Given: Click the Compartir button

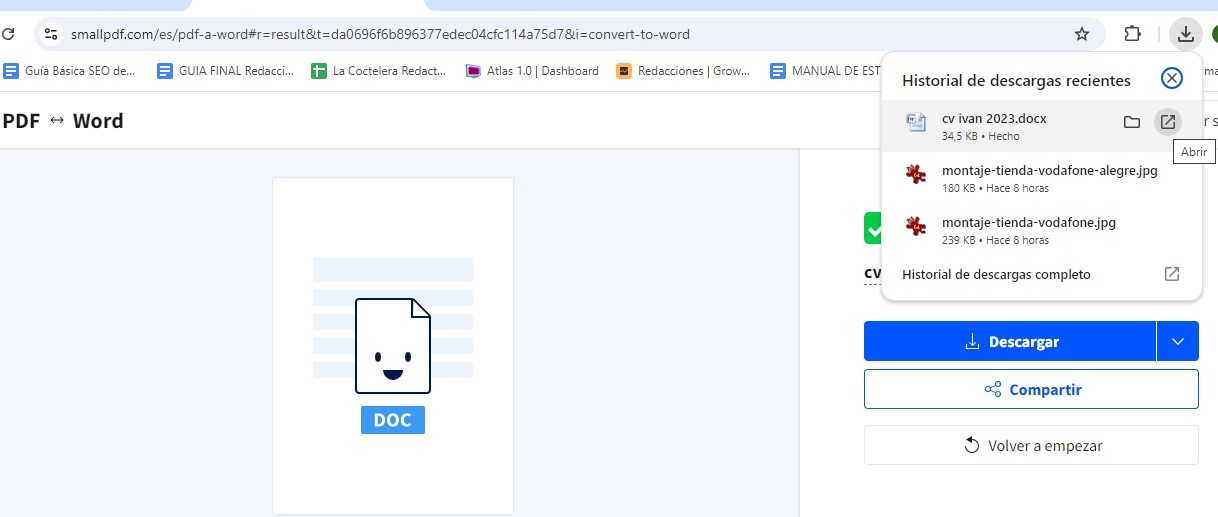Looking at the screenshot, I should coord(1031,390).
